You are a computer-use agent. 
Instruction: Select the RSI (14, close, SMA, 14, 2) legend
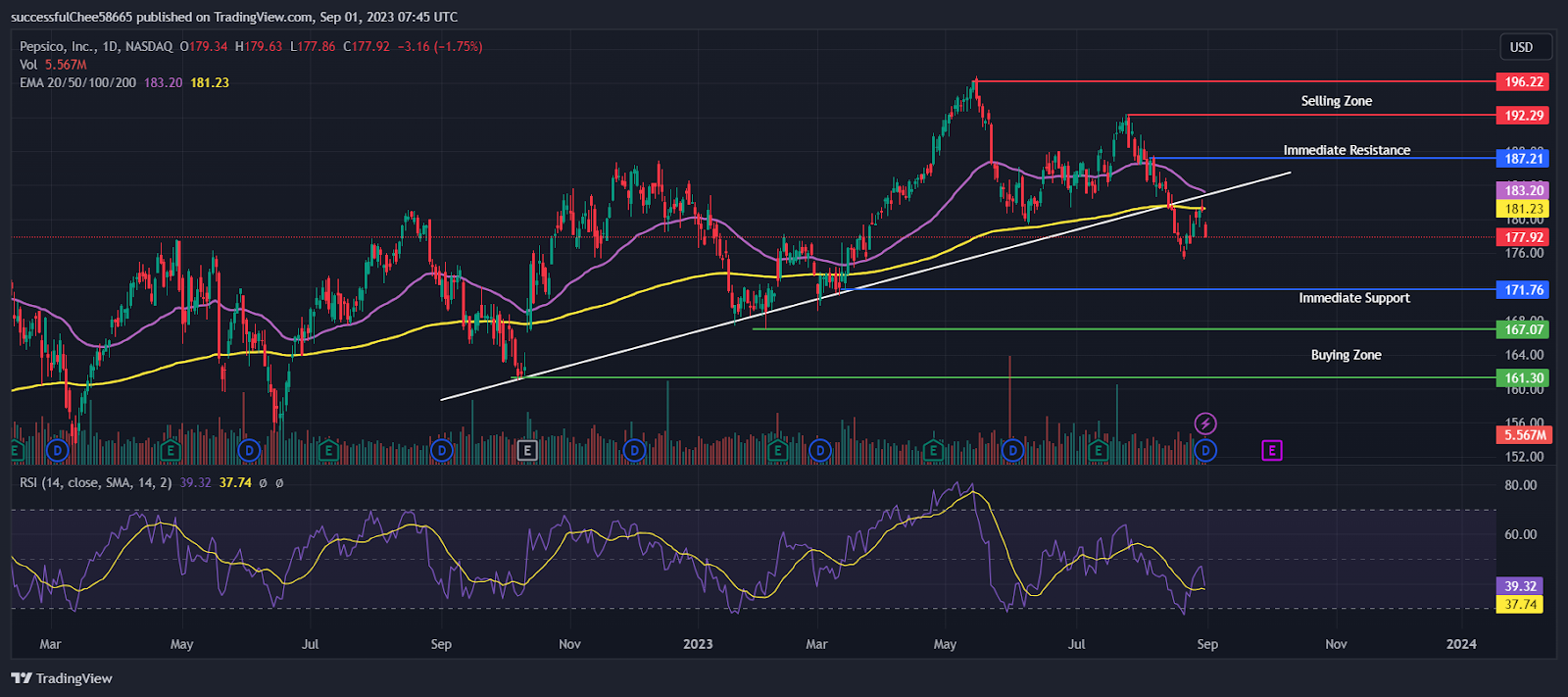click(x=95, y=482)
